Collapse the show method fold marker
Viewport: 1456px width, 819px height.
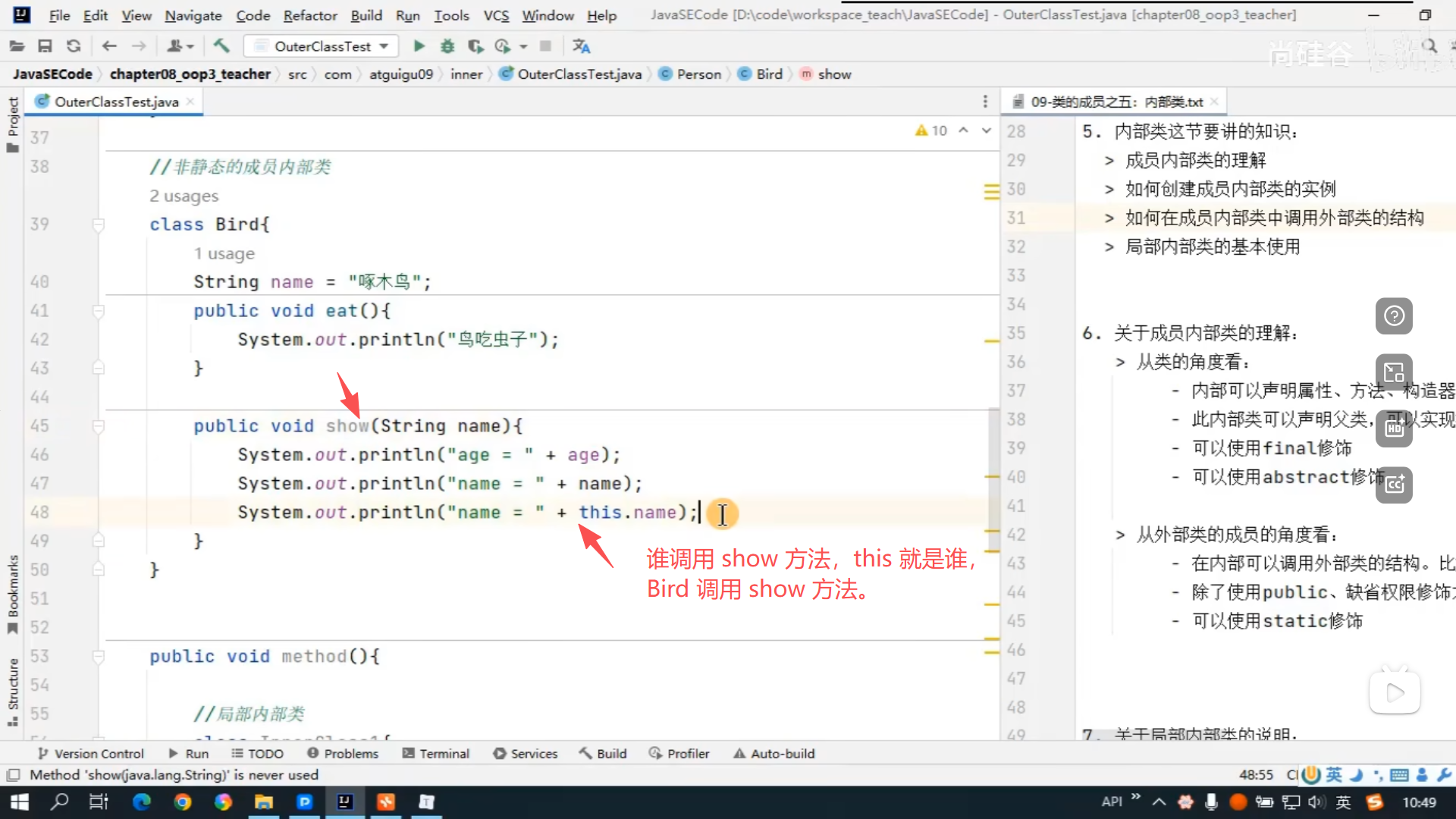click(x=98, y=426)
